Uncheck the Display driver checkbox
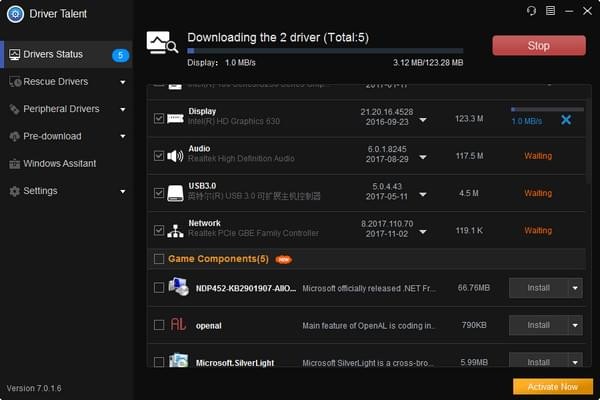Image resolution: width=600 pixels, height=400 pixels. [x=159, y=119]
